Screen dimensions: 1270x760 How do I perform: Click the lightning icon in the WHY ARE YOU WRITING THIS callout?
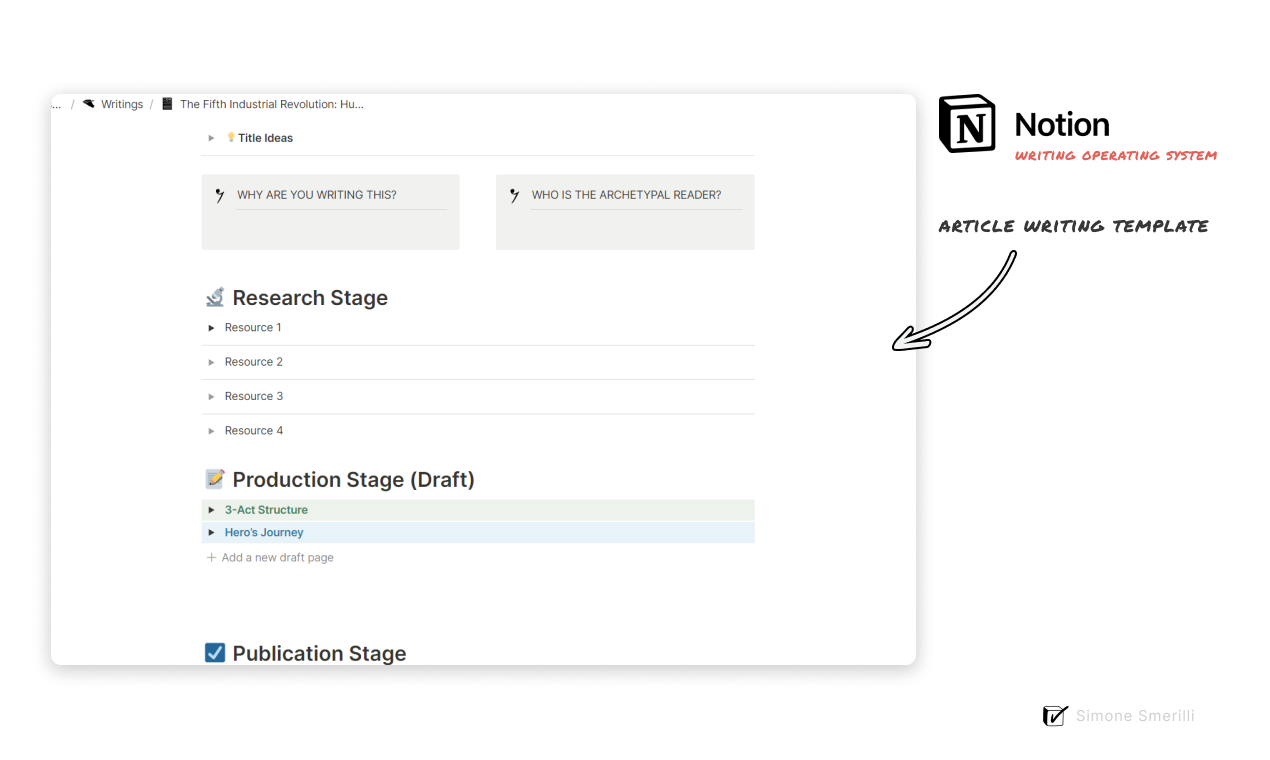point(221,194)
